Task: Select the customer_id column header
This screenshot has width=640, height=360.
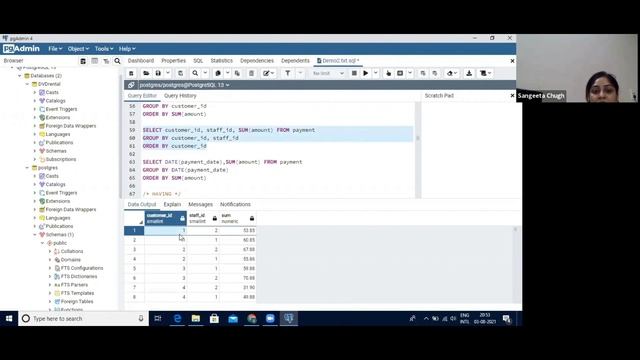Action: 165,218
